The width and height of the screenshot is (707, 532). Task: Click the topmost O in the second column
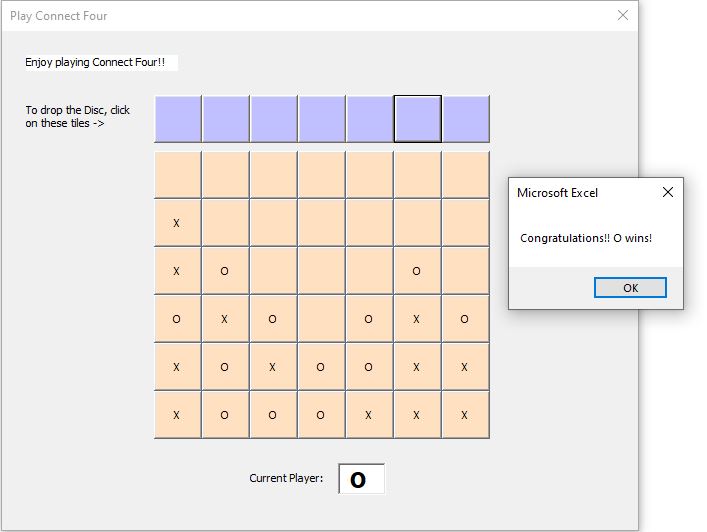[x=225, y=271]
